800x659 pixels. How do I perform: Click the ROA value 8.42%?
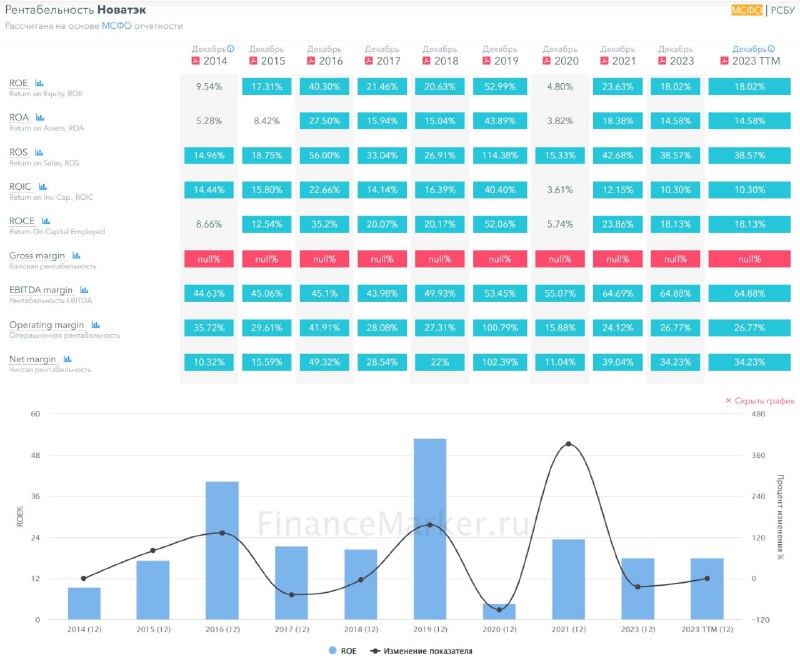coord(267,121)
